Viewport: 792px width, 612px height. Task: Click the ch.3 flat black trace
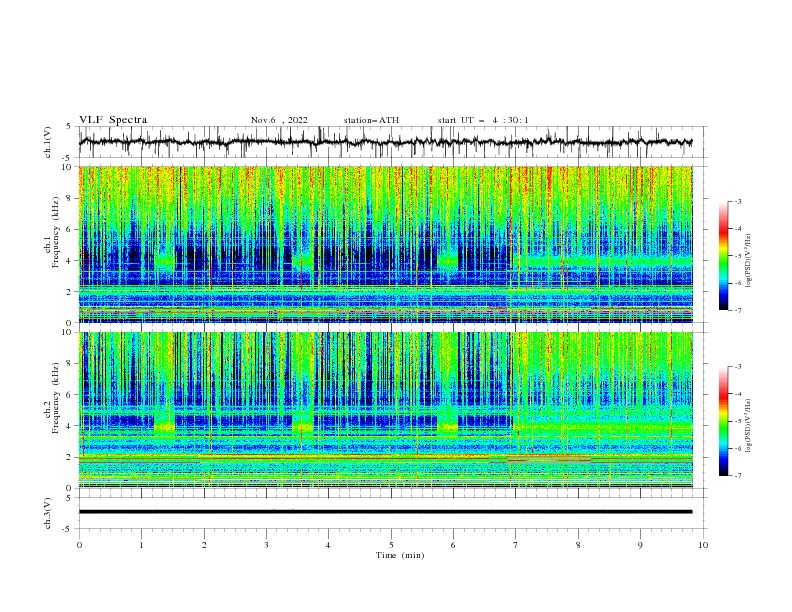click(x=385, y=512)
